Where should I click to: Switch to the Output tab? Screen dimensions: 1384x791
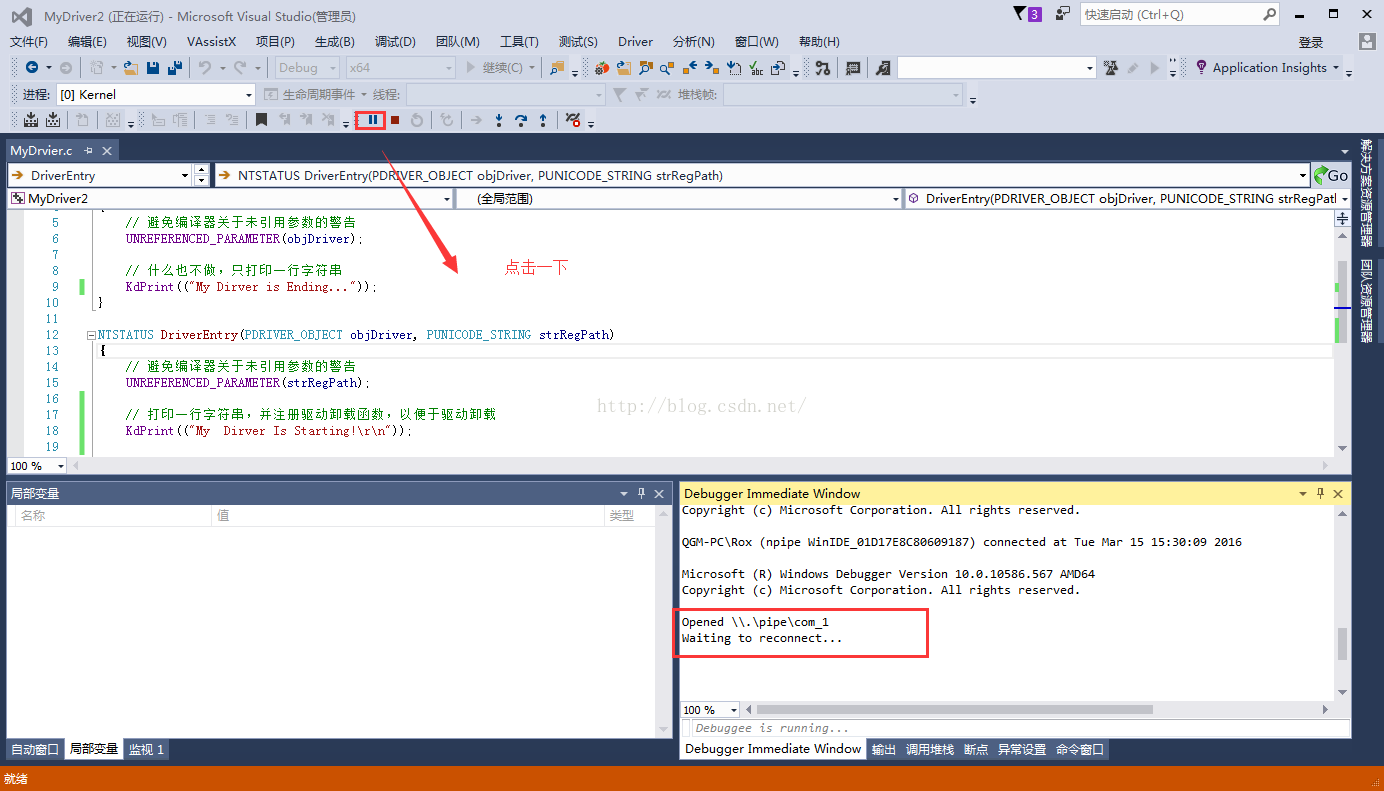(x=883, y=749)
